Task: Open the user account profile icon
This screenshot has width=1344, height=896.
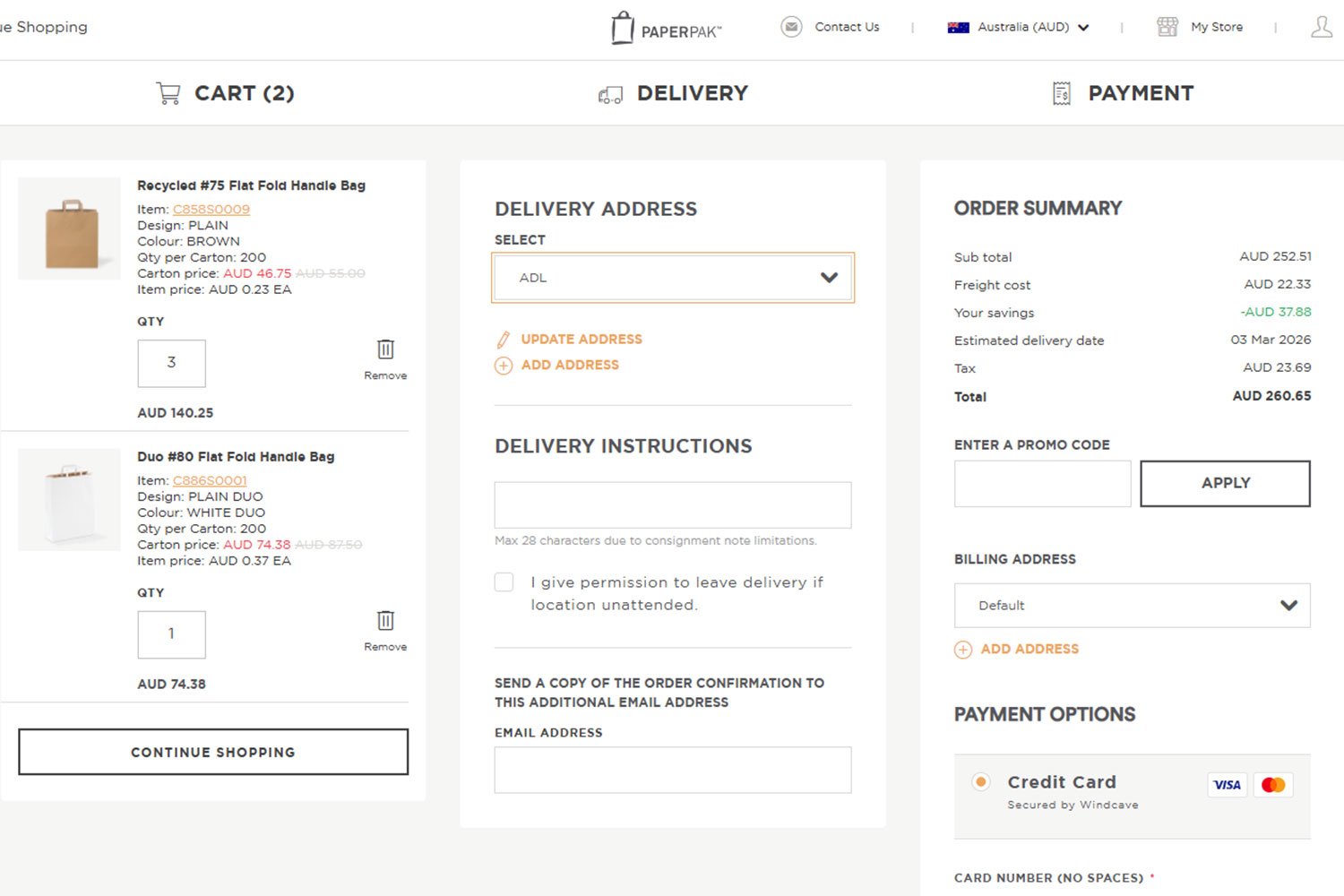Action: [x=1322, y=27]
